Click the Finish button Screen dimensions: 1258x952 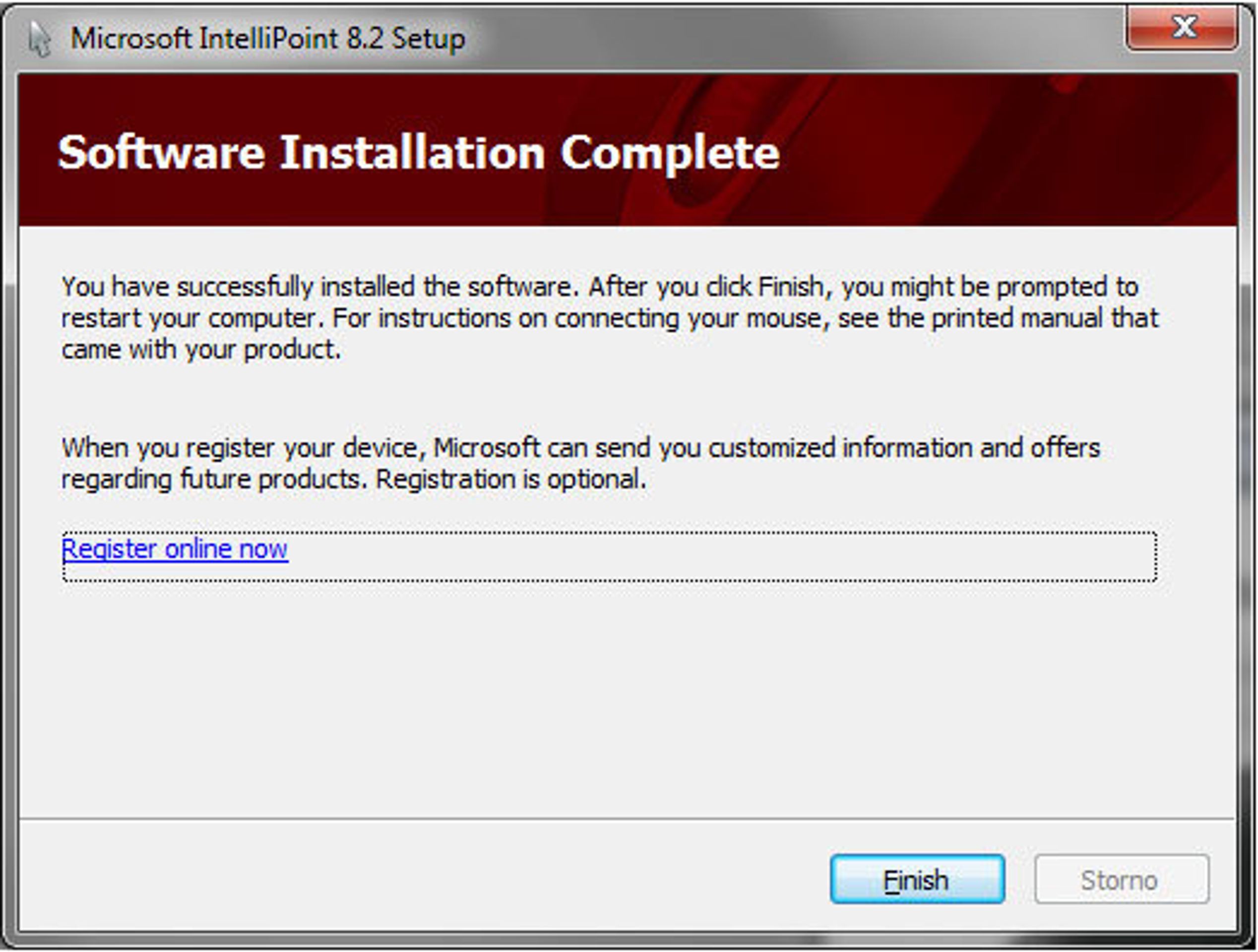pyautogui.click(x=917, y=879)
